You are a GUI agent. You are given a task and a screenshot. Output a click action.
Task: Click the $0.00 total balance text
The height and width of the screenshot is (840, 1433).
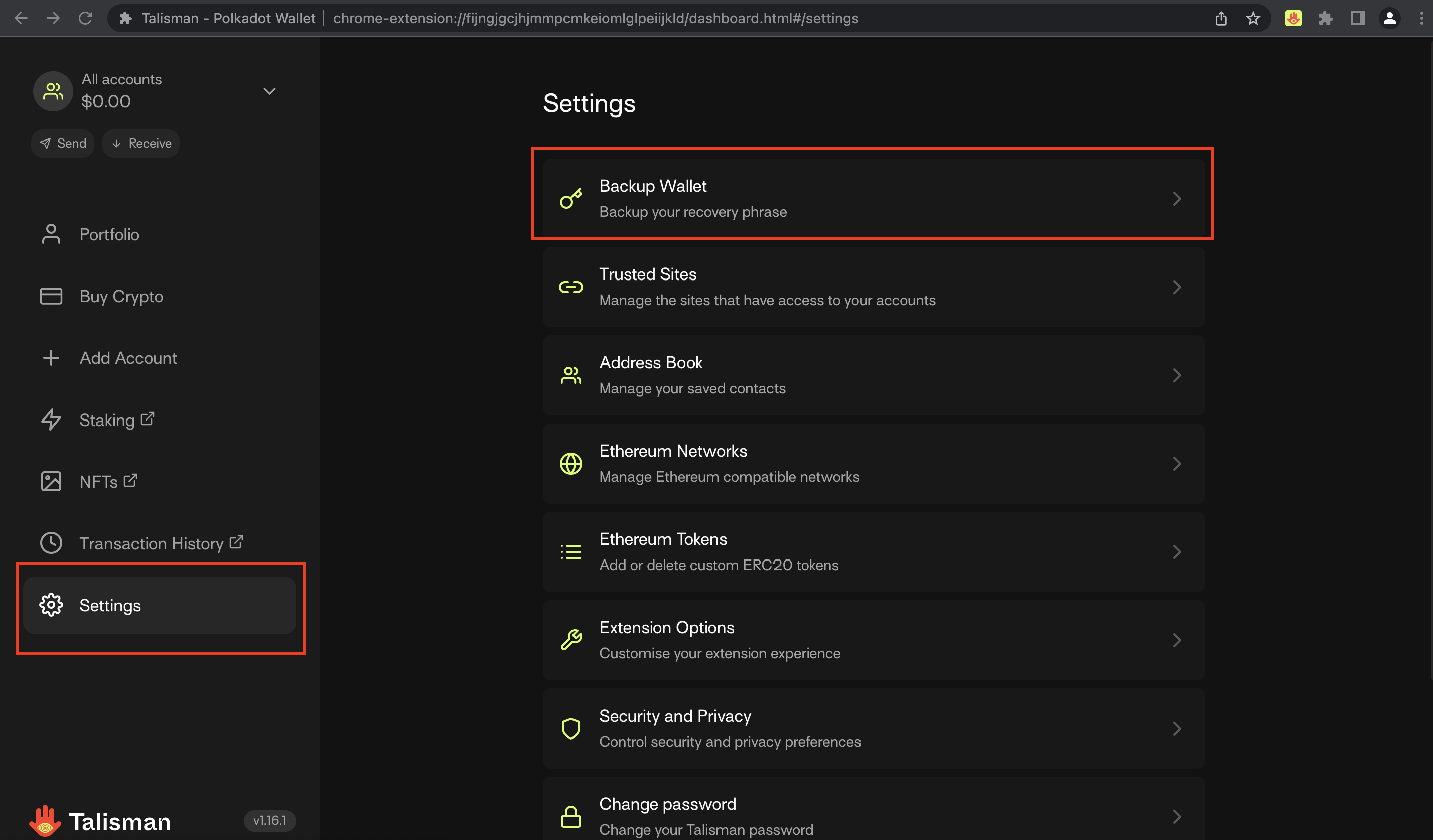tap(106, 101)
